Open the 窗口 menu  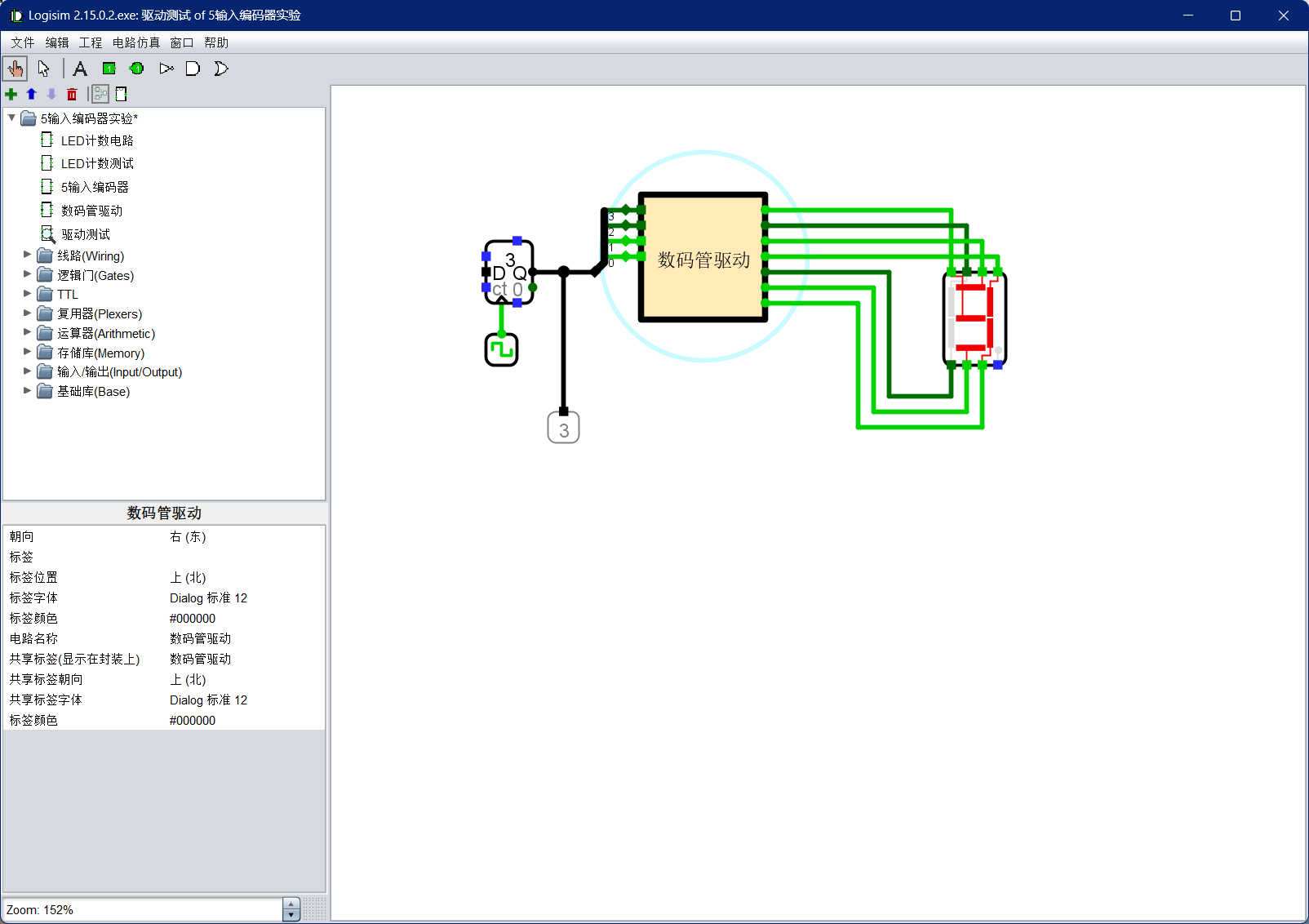pyautogui.click(x=182, y=42)
